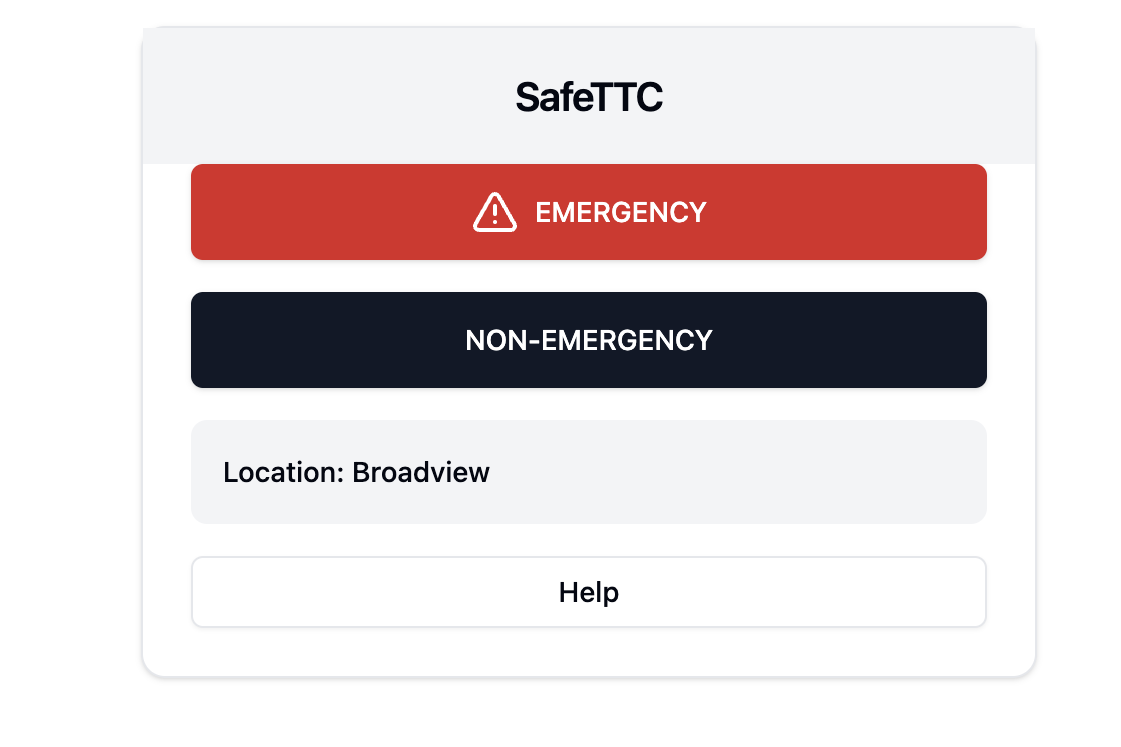This screenshot has width=1121, height=747.
Task: Report an emergency using the red button
Action: click(588, 212)
